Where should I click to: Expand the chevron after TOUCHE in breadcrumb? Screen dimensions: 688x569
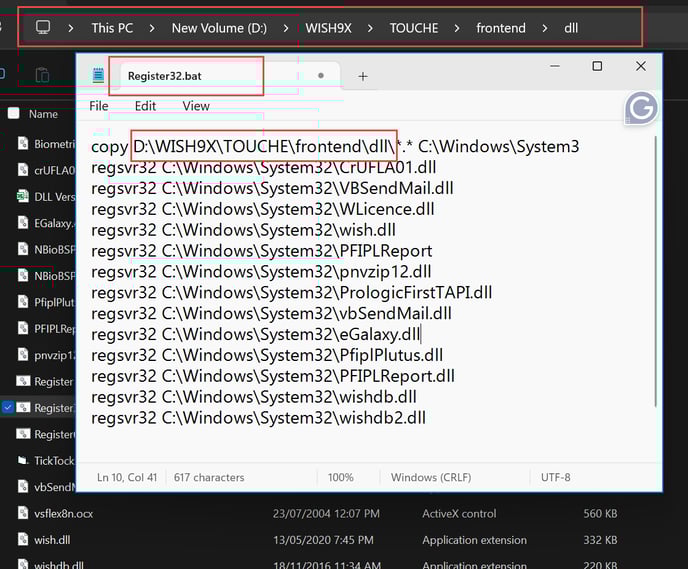coord(457,28)
